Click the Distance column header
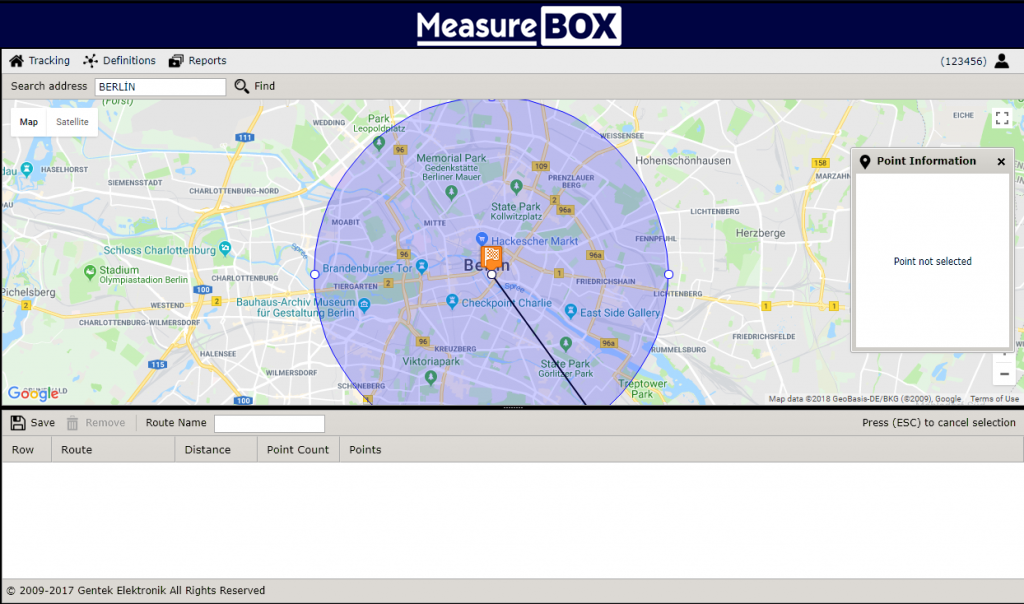The height and width of the screenshot is (604, 1024). [x=207, y=450]
